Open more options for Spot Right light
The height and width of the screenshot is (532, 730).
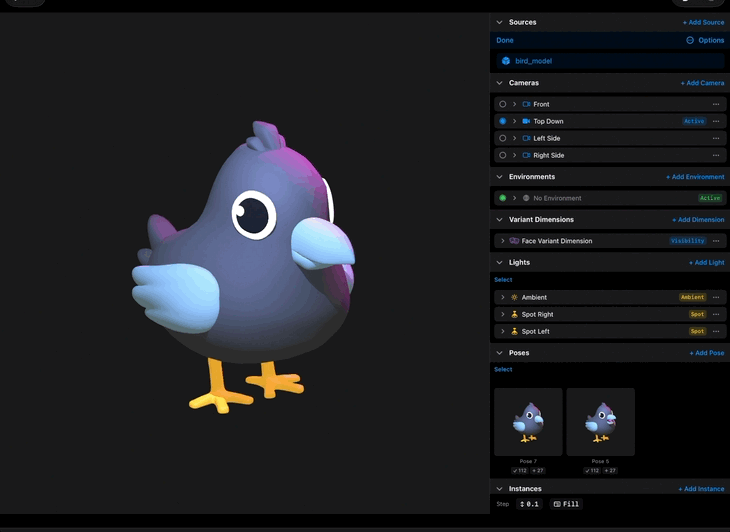[716, 314]
